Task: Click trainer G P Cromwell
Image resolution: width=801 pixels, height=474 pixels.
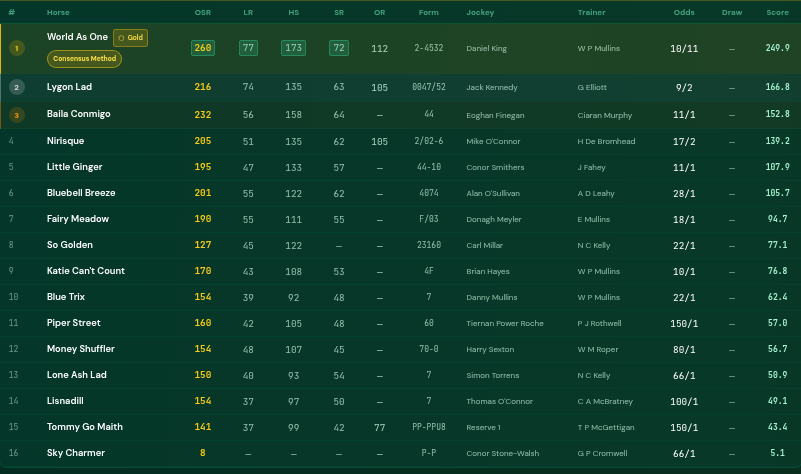Action: pos(602,454)
